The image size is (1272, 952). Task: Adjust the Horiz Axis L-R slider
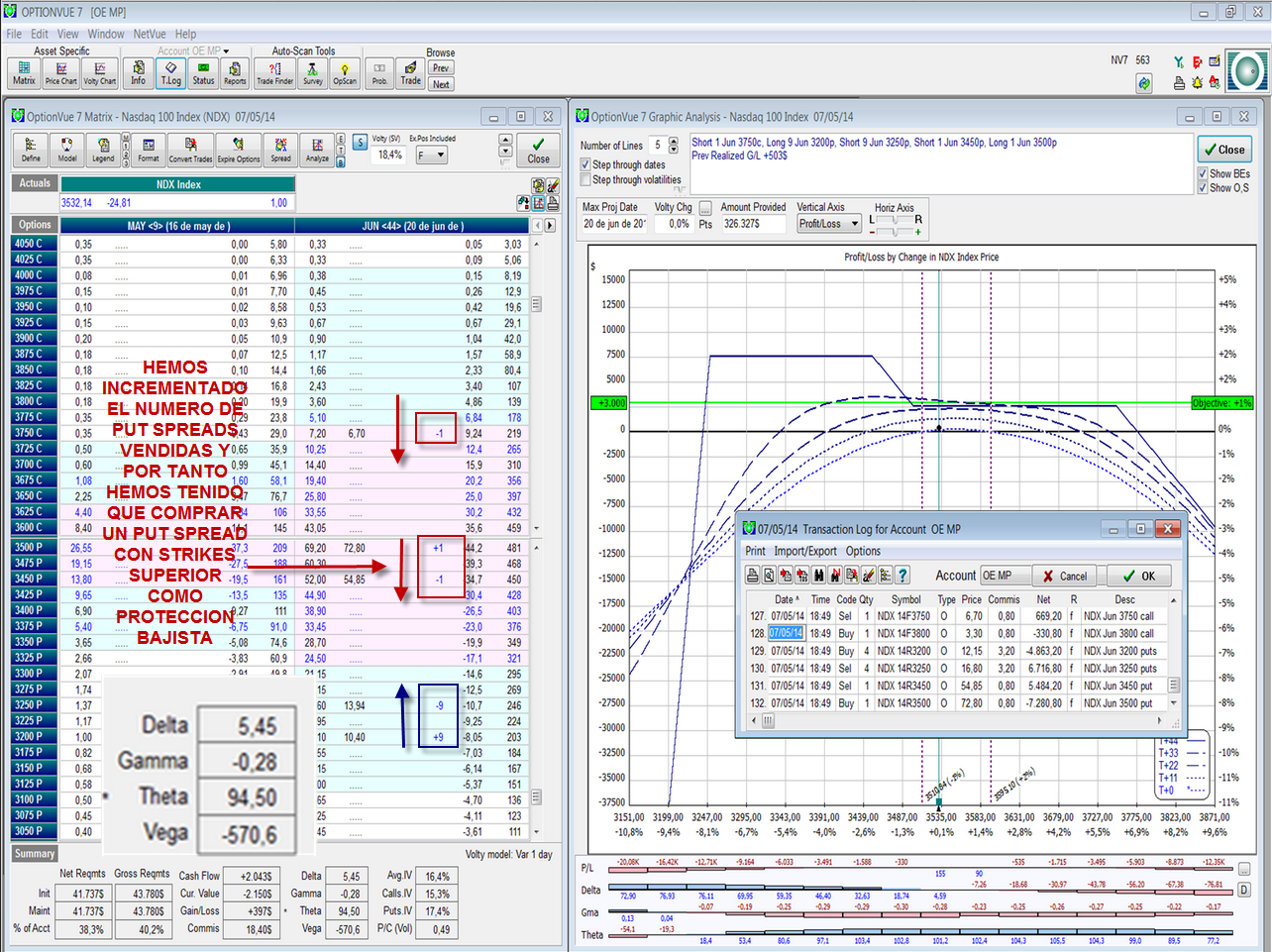(896, 221)
